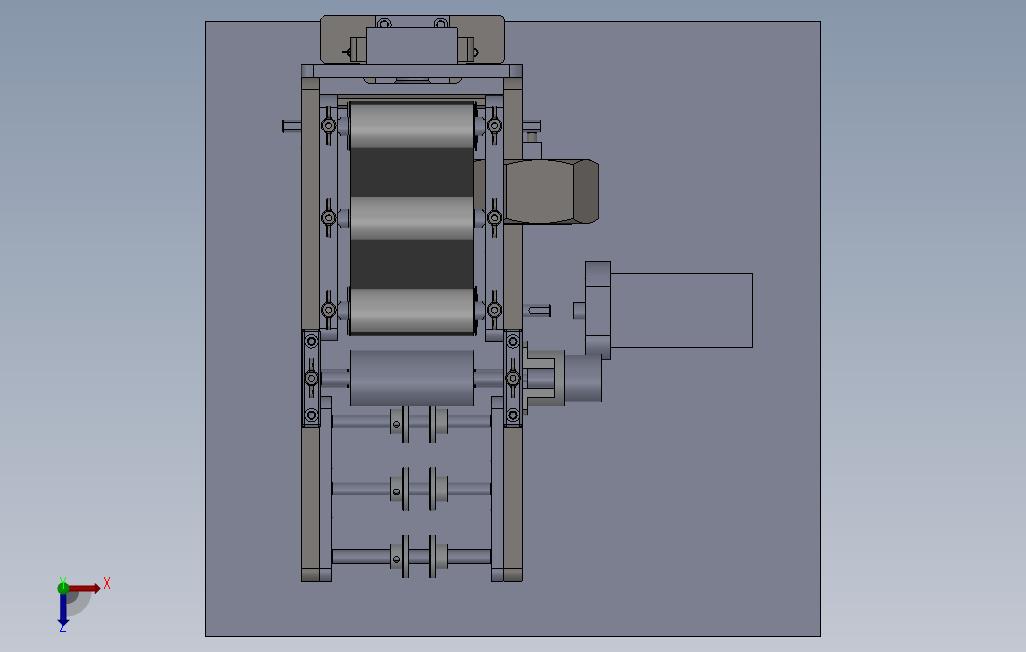Image resolution: width=1026 pixels, height=652 pixels.
Task: Click the red X axis arrow of triad
Action: pyautogui.click(x=85, y=589)
